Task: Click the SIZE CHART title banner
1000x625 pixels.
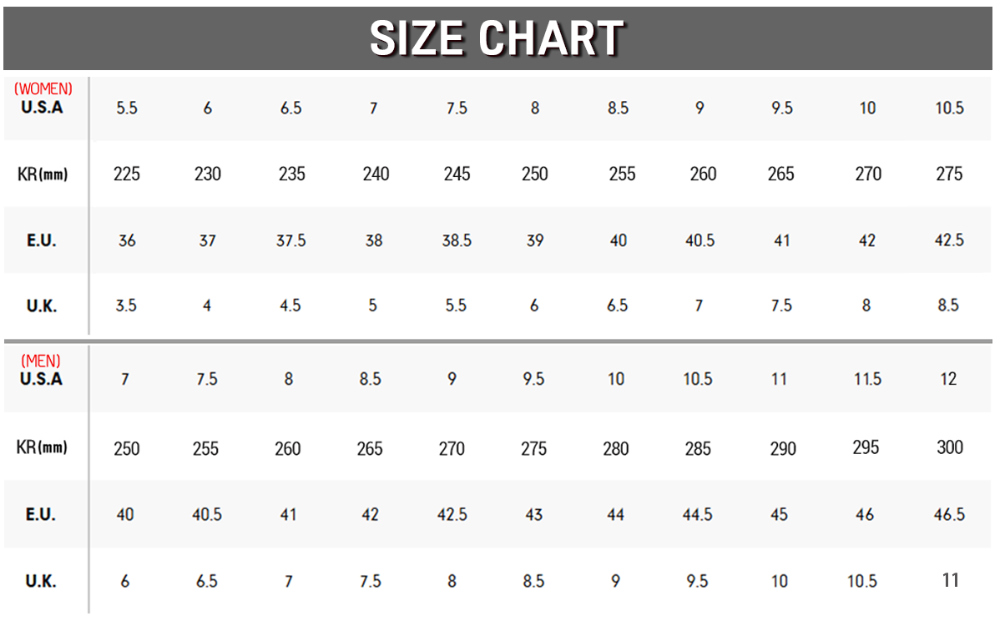Action: click(x=497, y=38)
